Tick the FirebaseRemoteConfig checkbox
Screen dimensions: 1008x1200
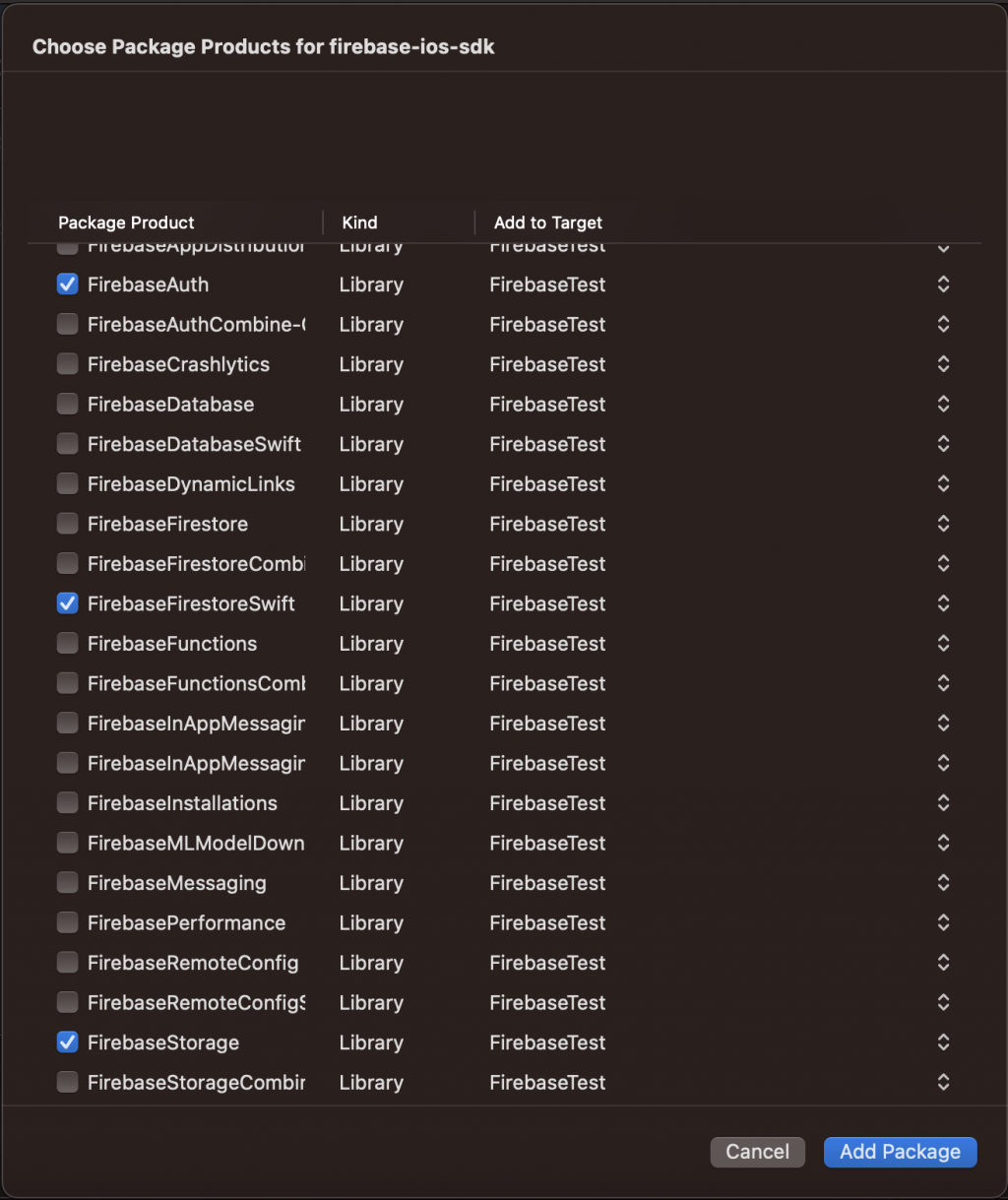tap(67, 963)
